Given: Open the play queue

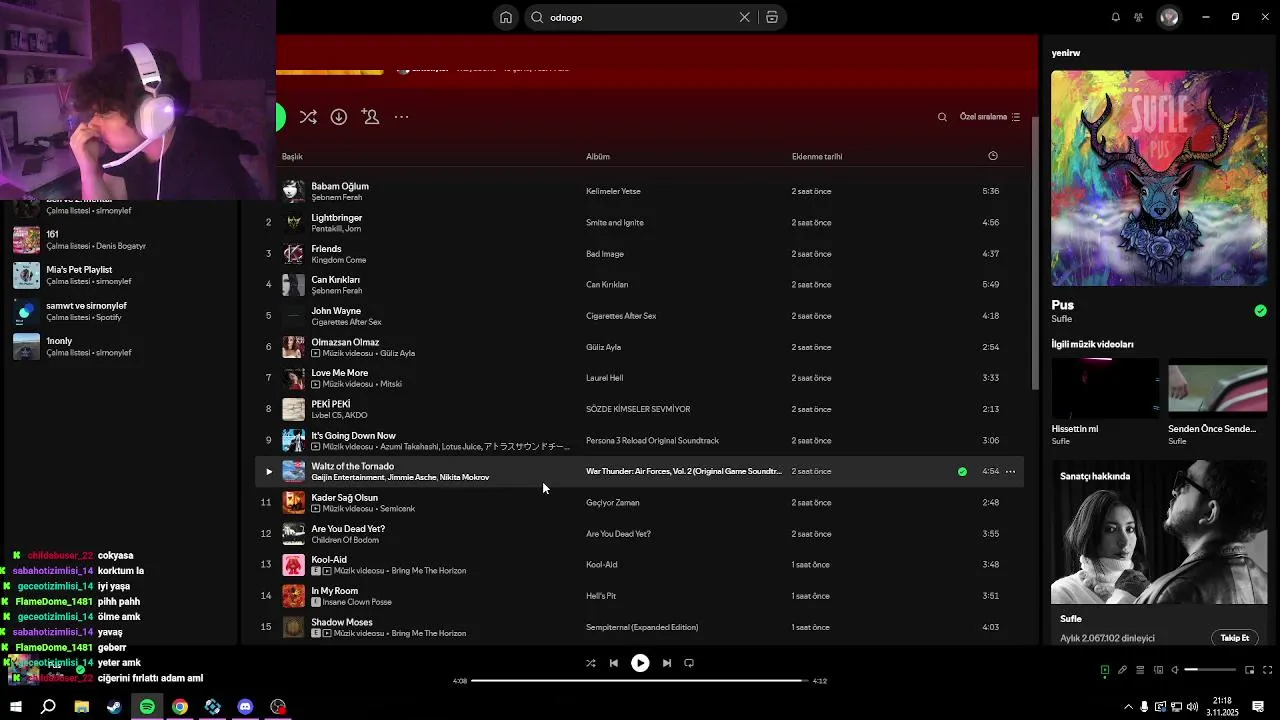Looking at the screenshot, I should (1140, 670).
